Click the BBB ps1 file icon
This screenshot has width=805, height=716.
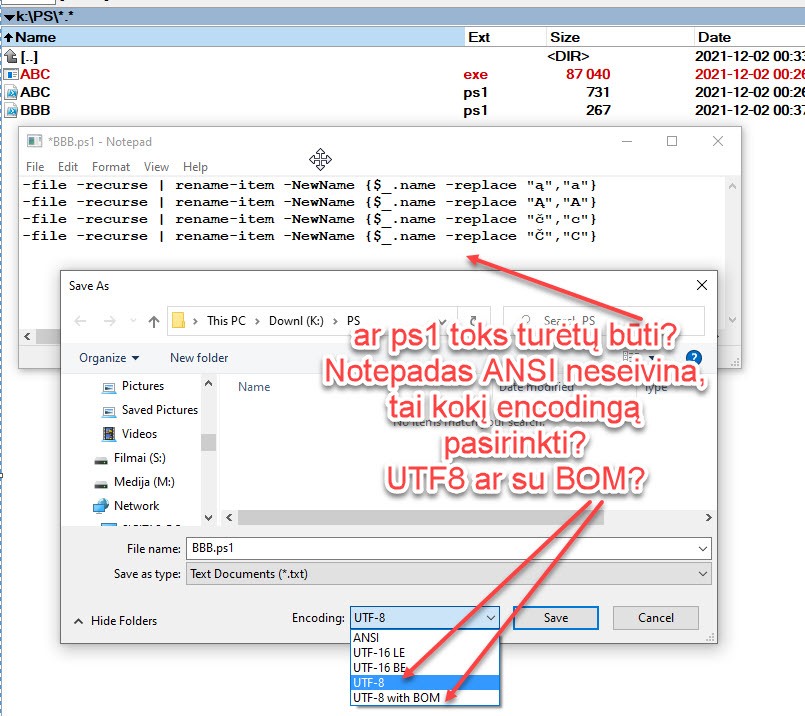coord(10,110)
